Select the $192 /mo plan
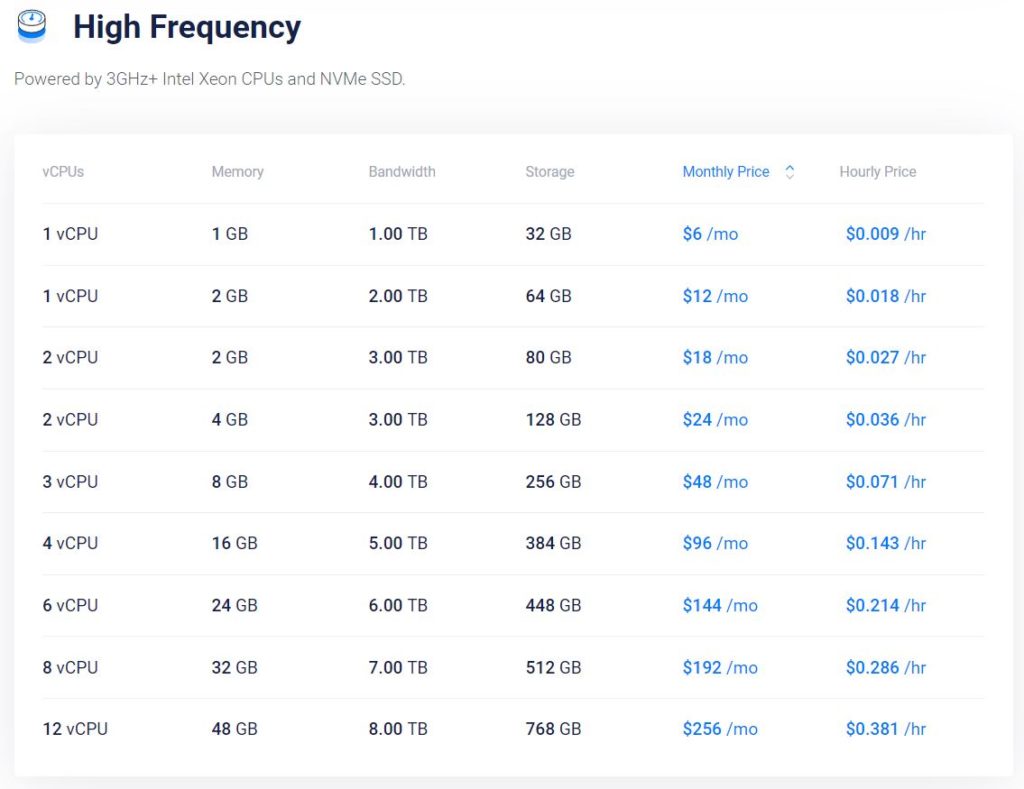1024x789 pixels. click(720, 667)
